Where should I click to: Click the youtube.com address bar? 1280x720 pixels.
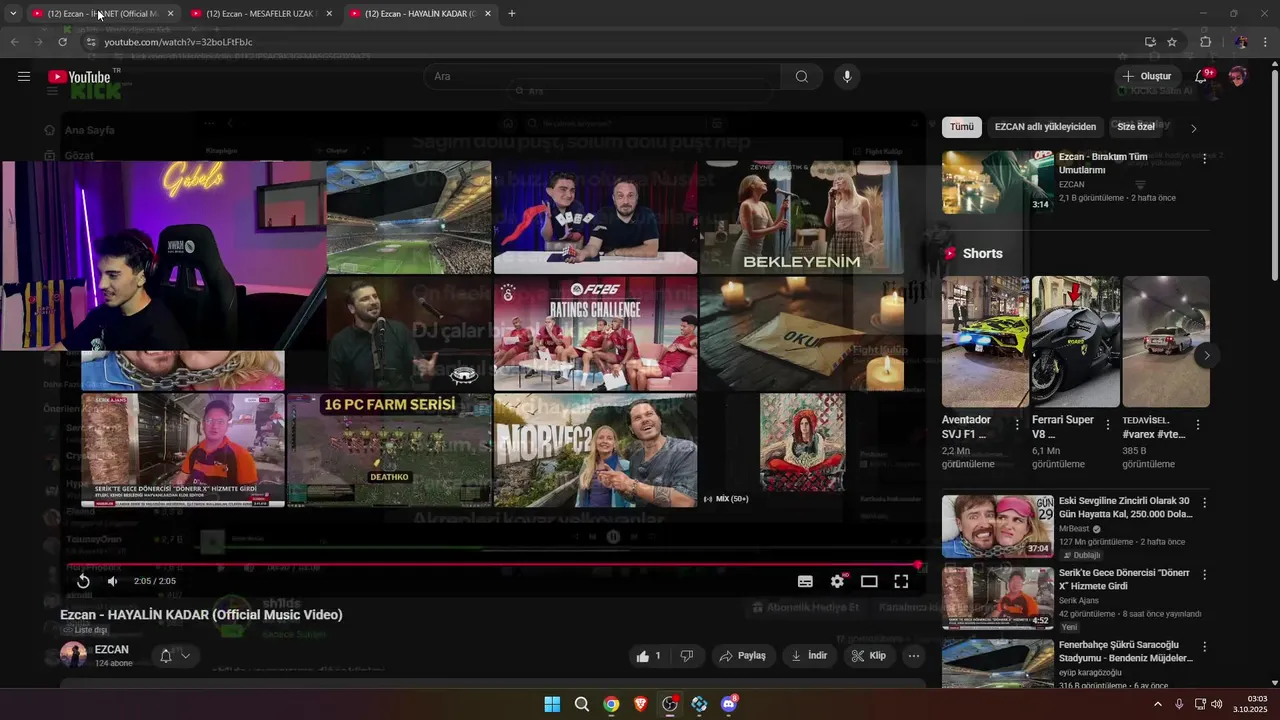pos(610,42)
